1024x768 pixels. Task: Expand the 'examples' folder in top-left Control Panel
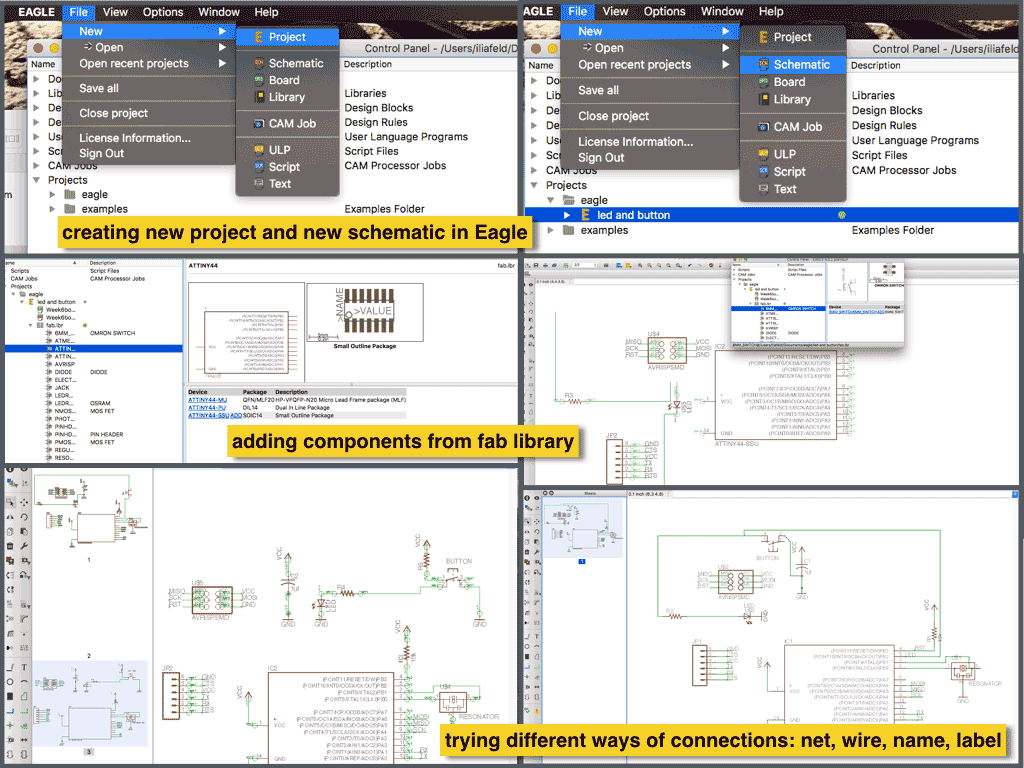[x=52, y=209]
